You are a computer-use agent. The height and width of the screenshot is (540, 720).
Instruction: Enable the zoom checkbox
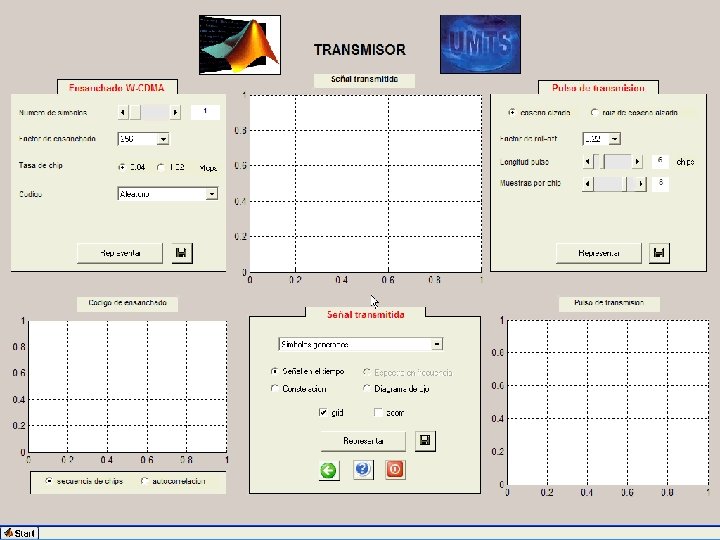[378, 412]
